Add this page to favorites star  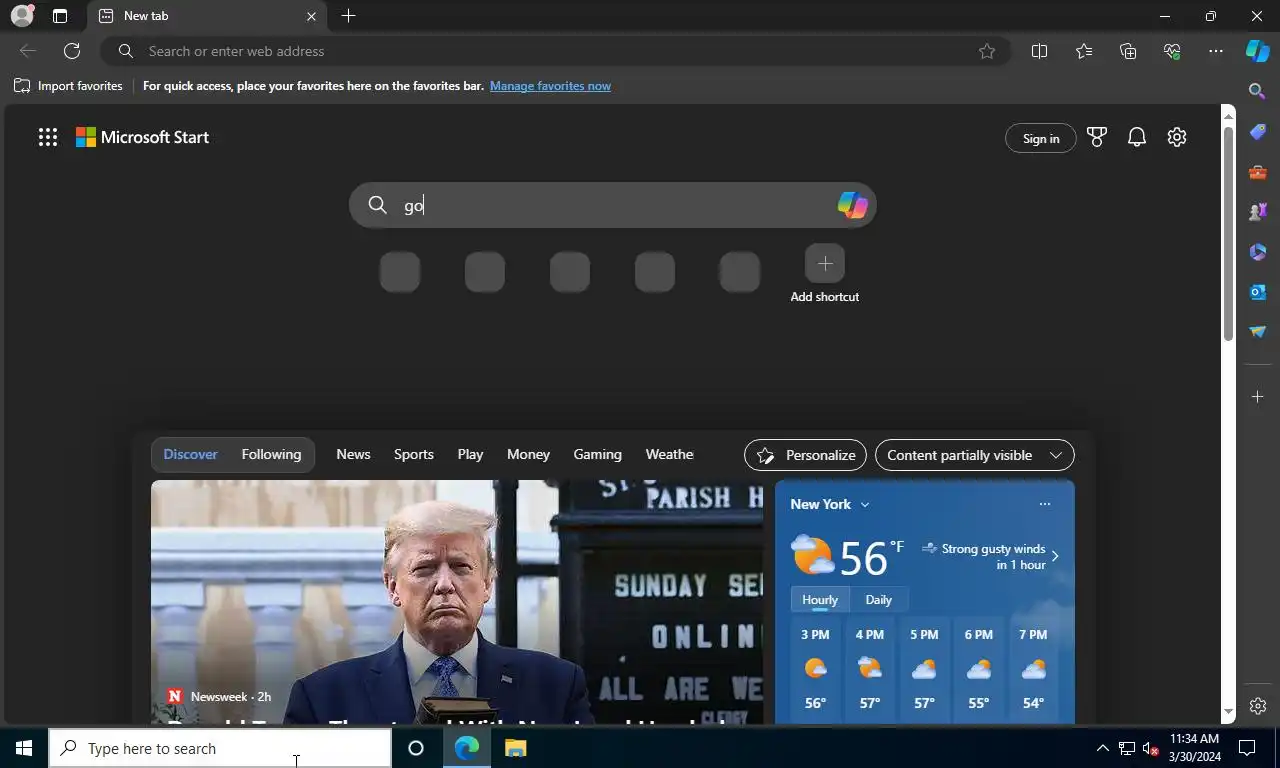(987, 51)
